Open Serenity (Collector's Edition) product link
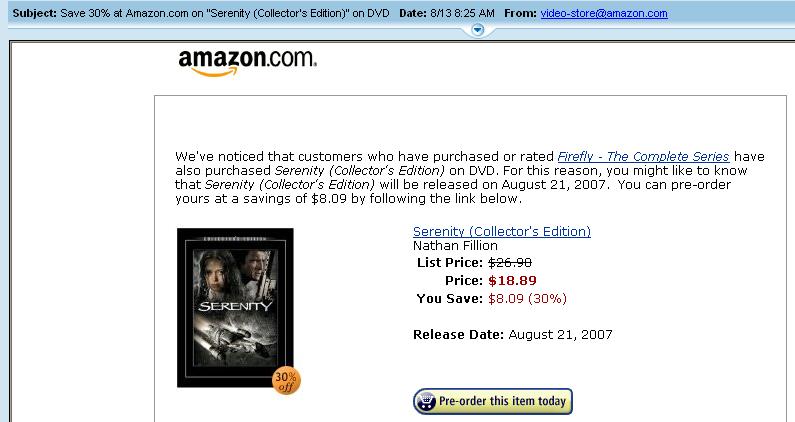Viewport: 795px width, 422px height. click(502, 231)
